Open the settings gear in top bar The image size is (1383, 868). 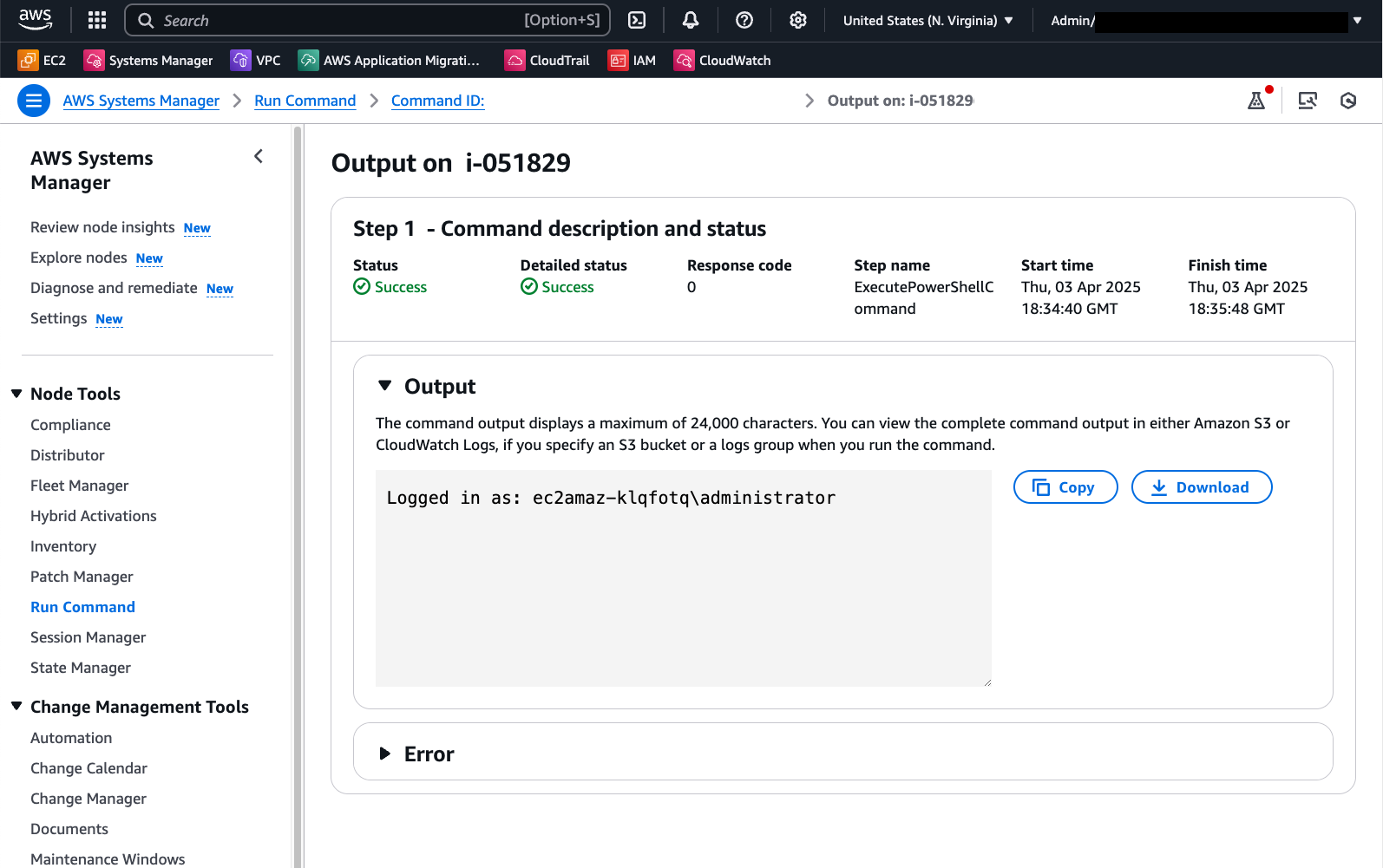pyautogui.click(x=798, y=20)
